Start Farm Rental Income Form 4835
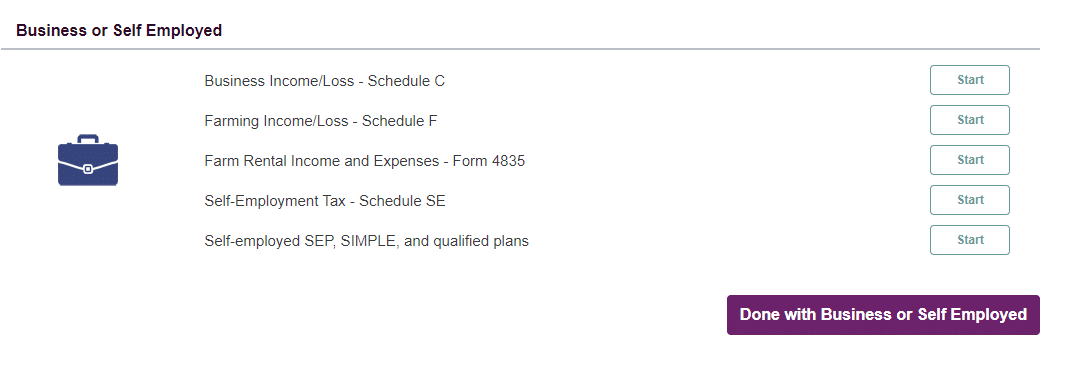 pyautogui.click(x=969, y=160)
